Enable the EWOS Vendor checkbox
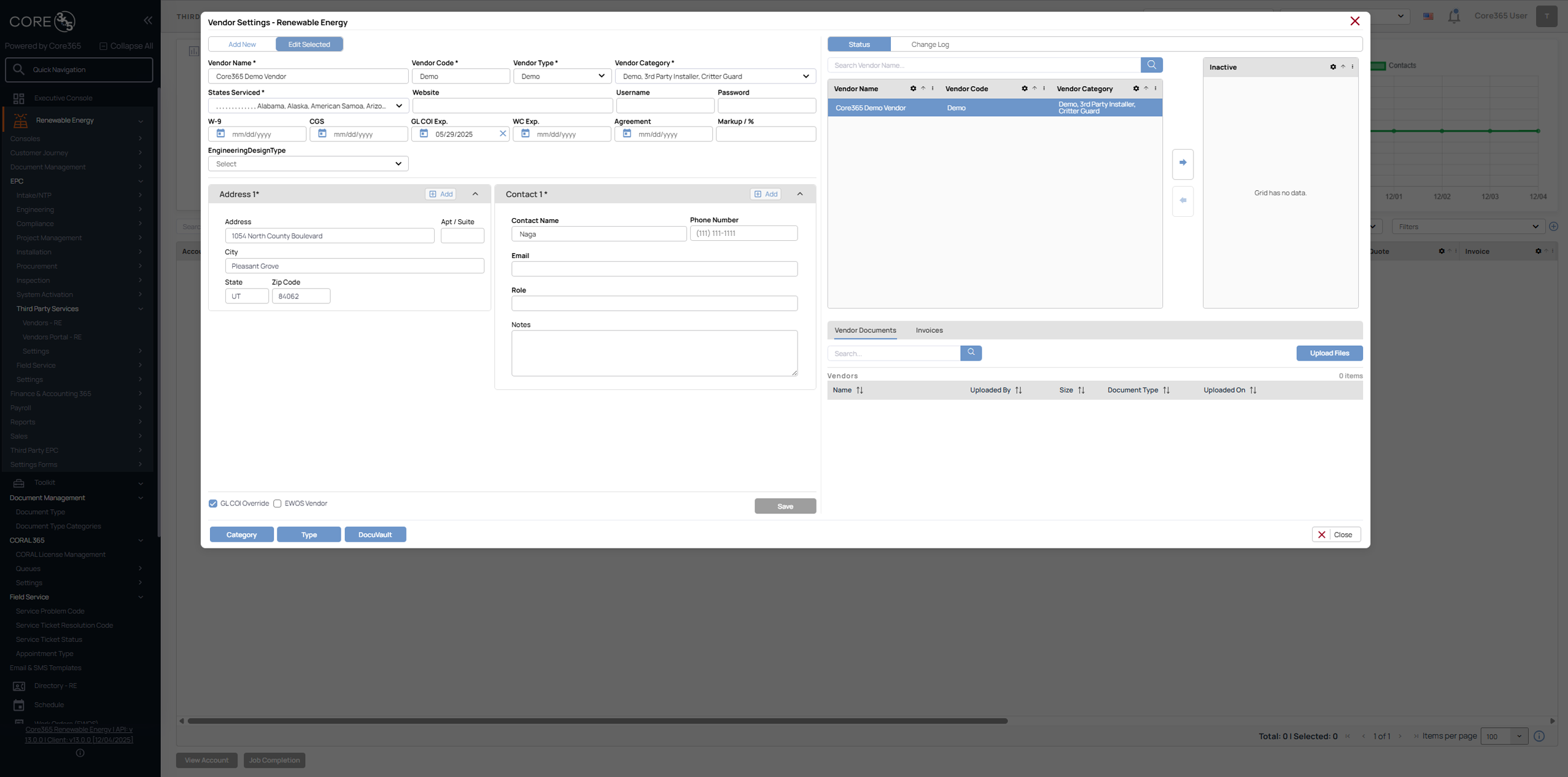The image size is (1568, 777). [x=278, y=504]
